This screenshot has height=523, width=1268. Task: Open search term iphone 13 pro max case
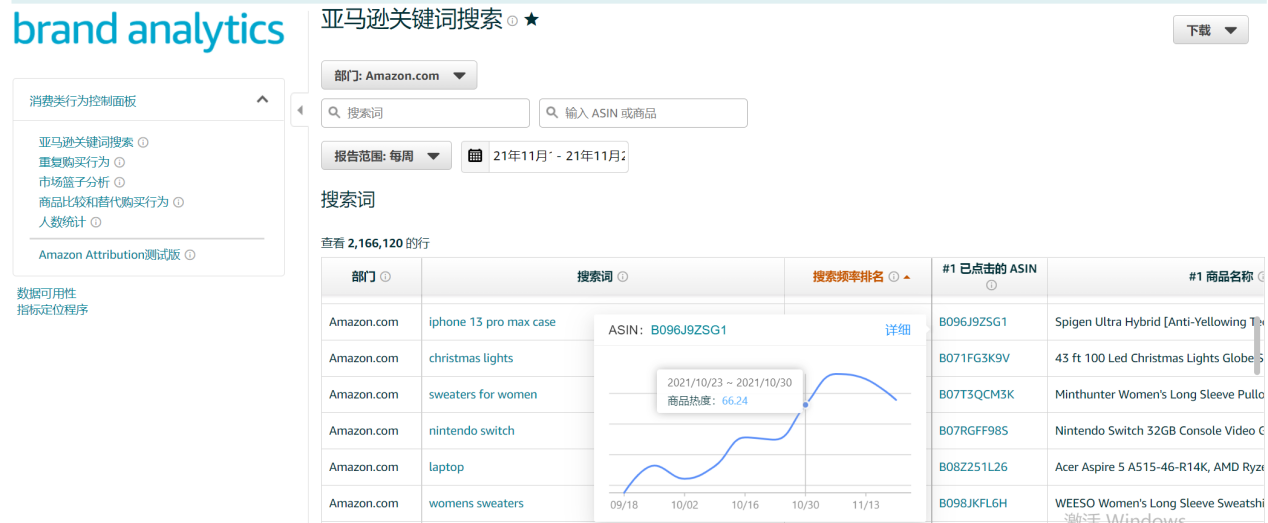[492, 322]
